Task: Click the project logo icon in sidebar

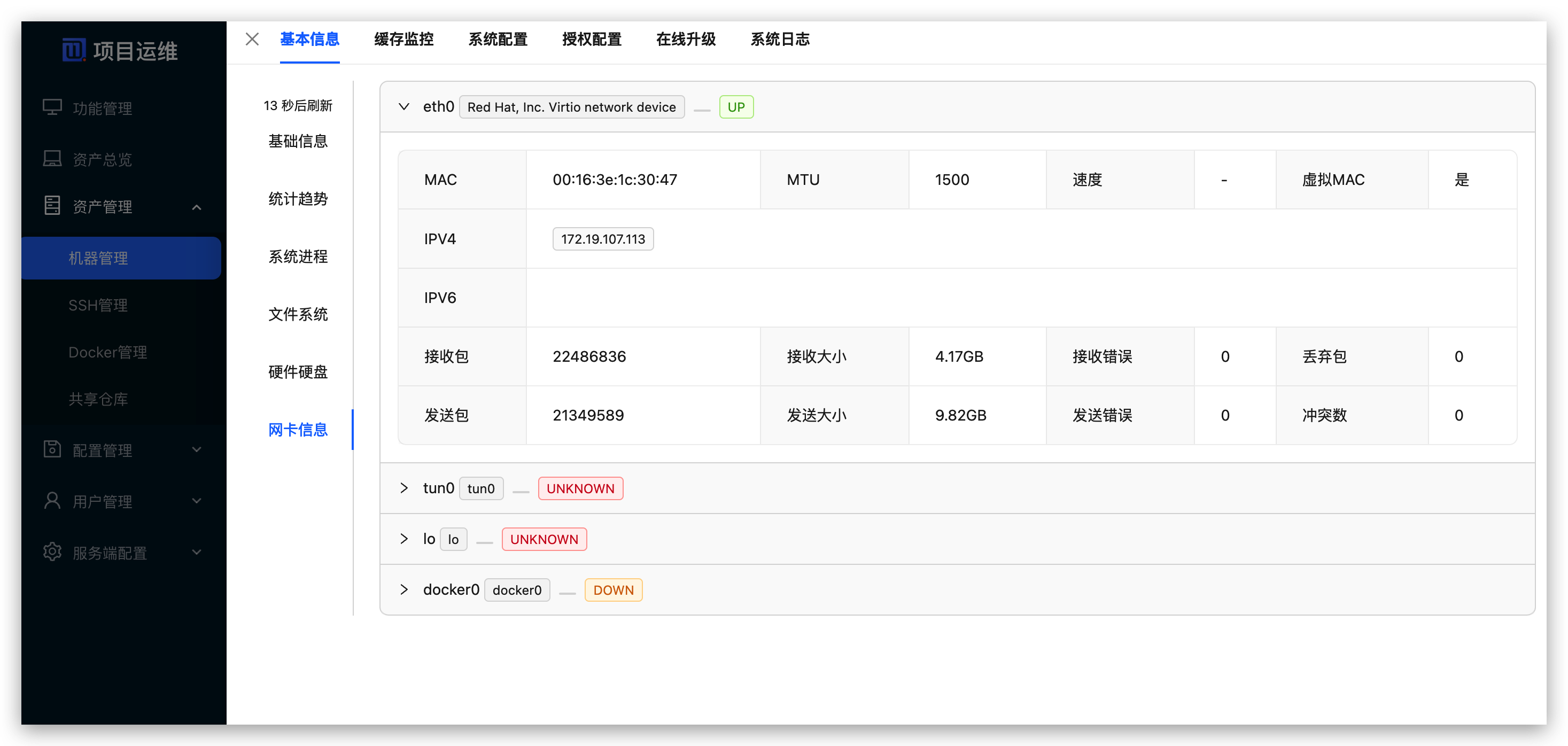Action: pyautogui.click(x=74, y=50)
